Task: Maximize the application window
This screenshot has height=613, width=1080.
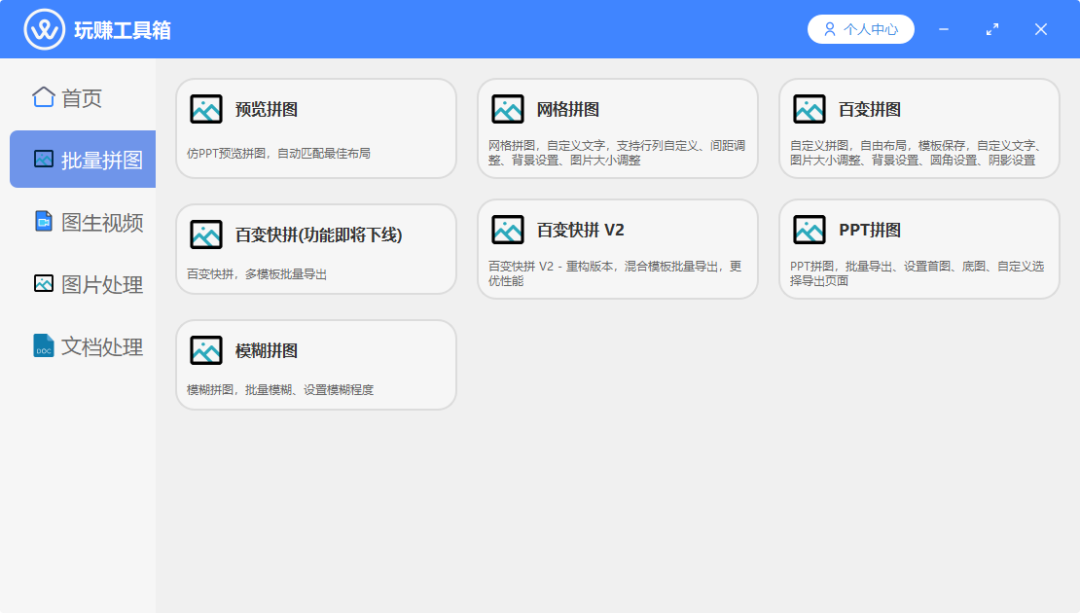Action: [x=992, y=29]
